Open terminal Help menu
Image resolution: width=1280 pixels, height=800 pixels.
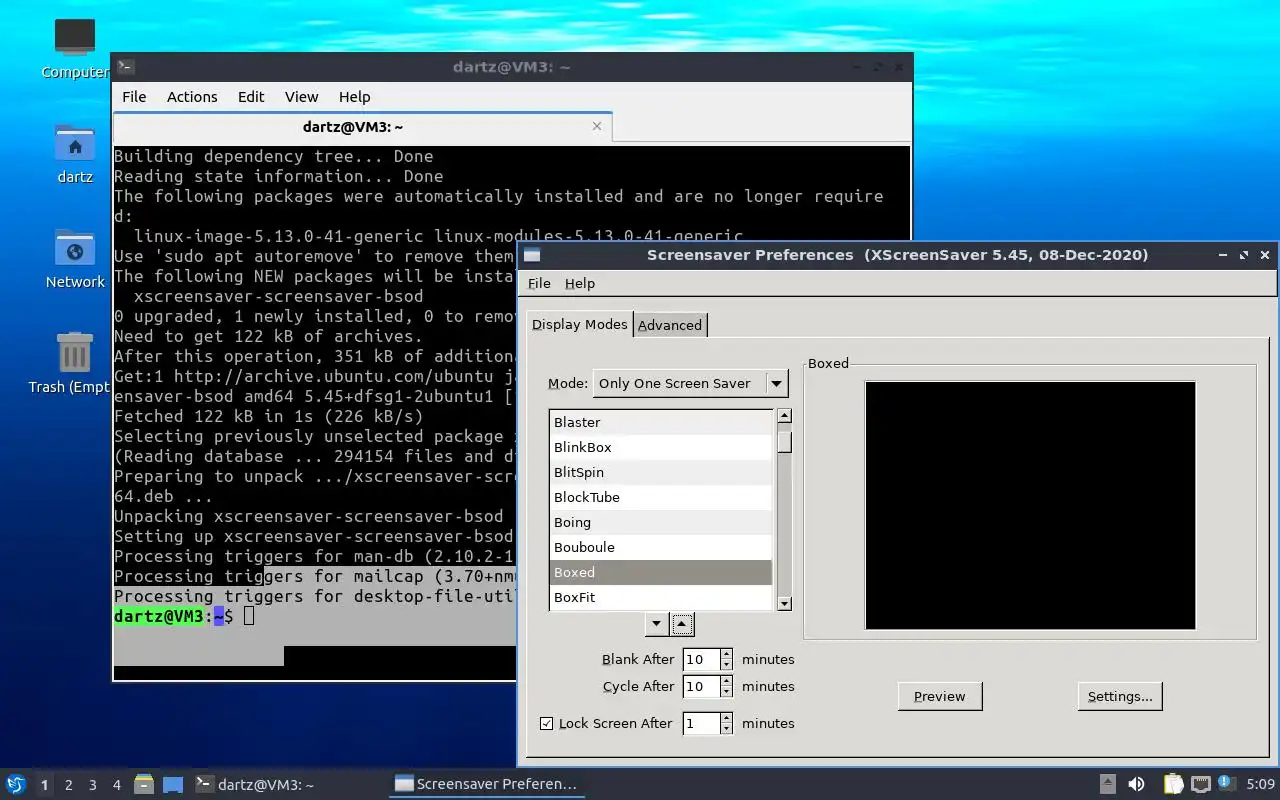[x=354, y=97]
